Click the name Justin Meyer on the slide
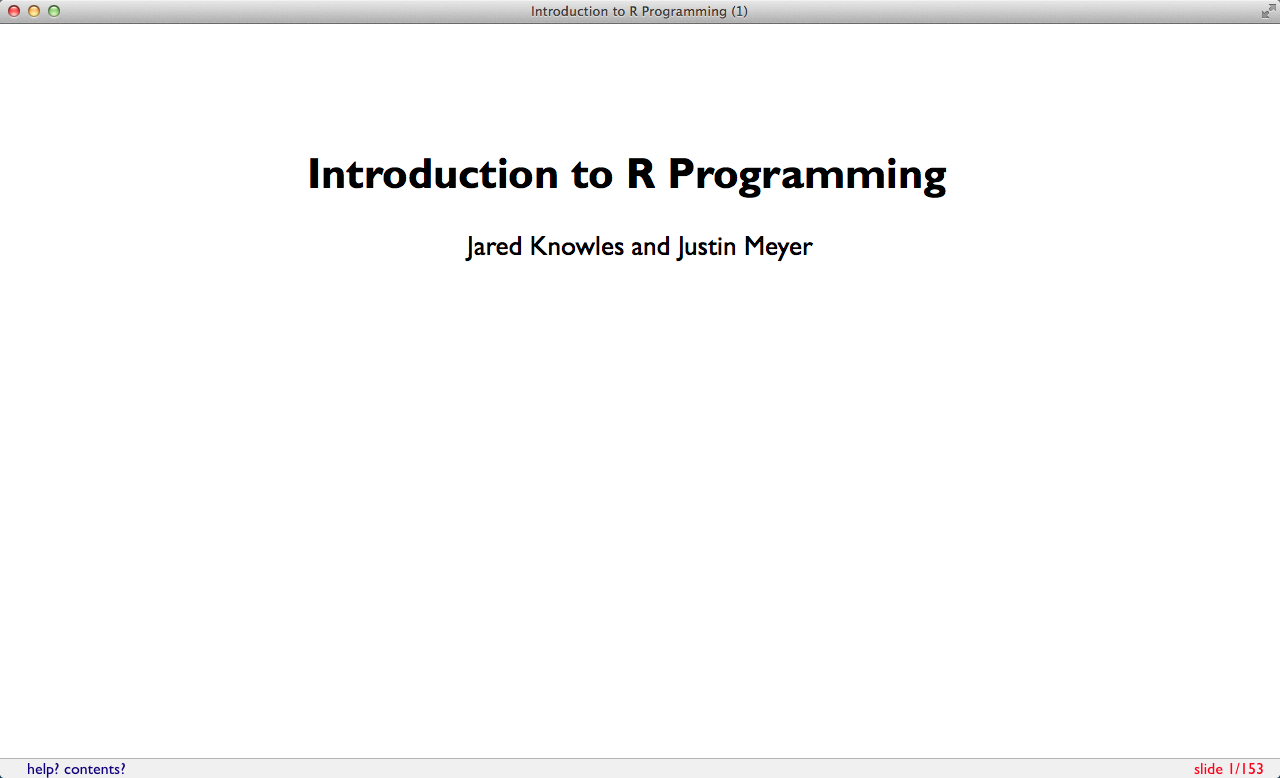The image size is (1280, 778). click(x=745, y=246)
